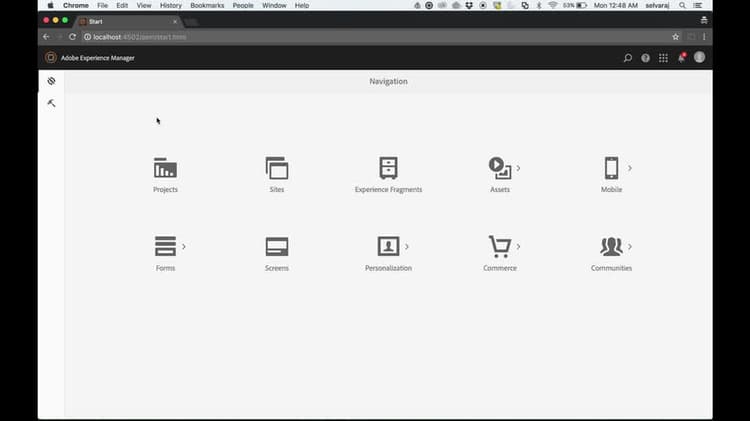
Task: Close the Start tab
Action: (x=175, y=22)
